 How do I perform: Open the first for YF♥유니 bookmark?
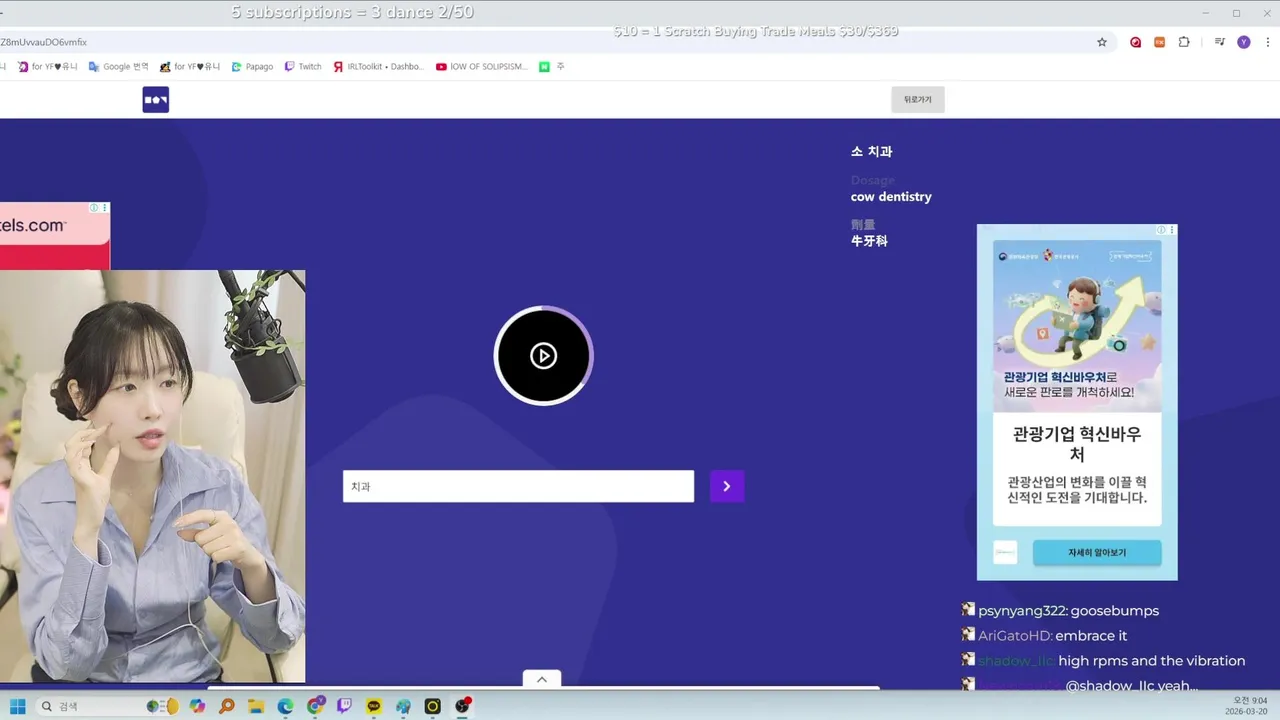pos(48,67)
